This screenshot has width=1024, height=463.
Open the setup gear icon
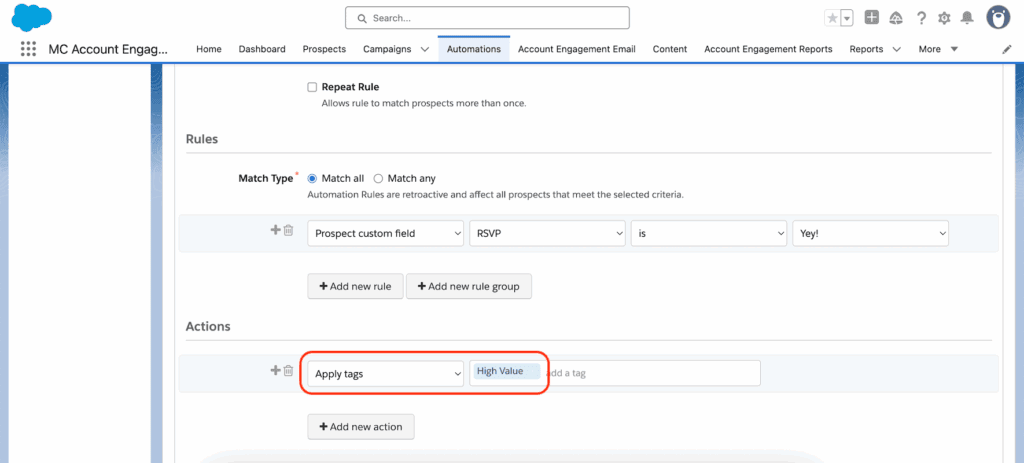pos(944,18)
